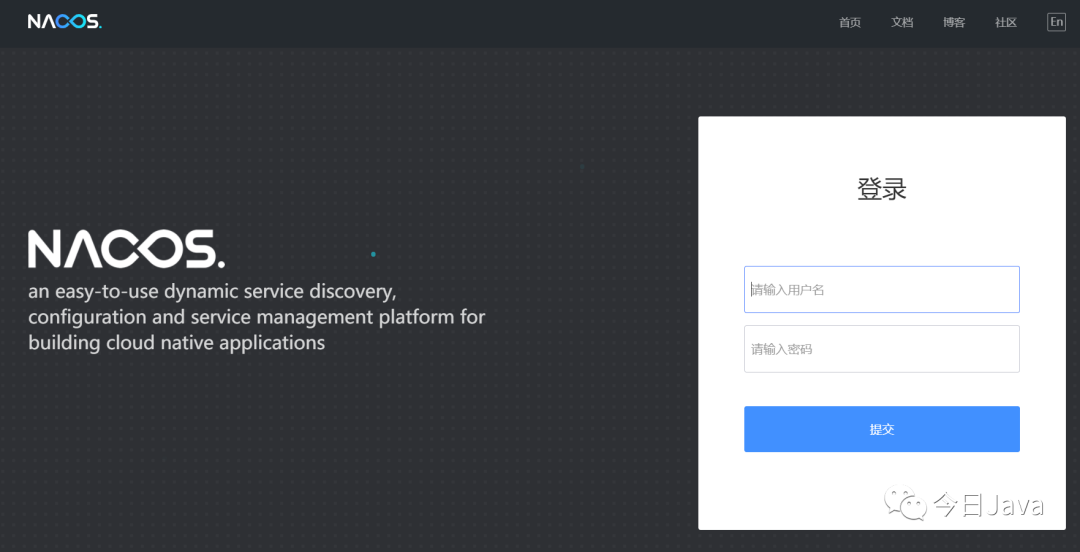Submit login with the 提交 button
This screenshot has height=552, width=1080.
(x=882, y=429)
